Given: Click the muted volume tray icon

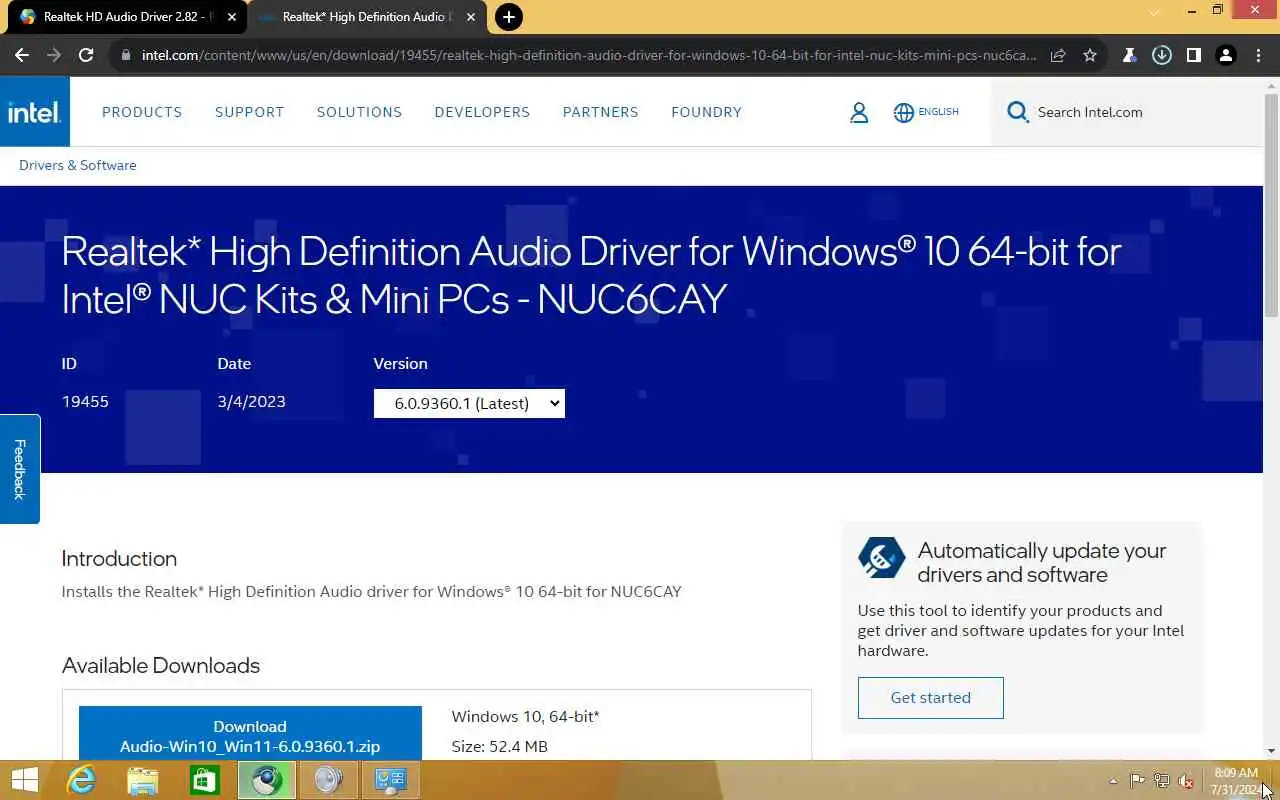Looking at the screenshot, I should [x=1186, y=781].
